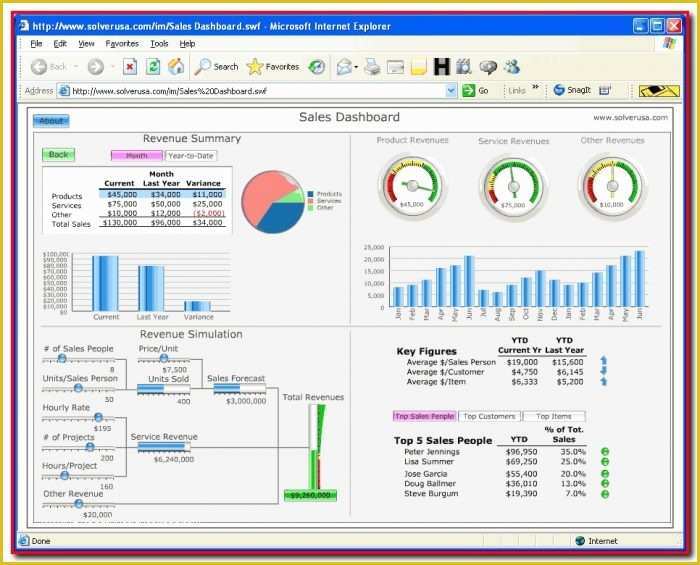700x565 pixels.
Task: Click the Edit page icon after Print
Action: click(x=395, y=67)
